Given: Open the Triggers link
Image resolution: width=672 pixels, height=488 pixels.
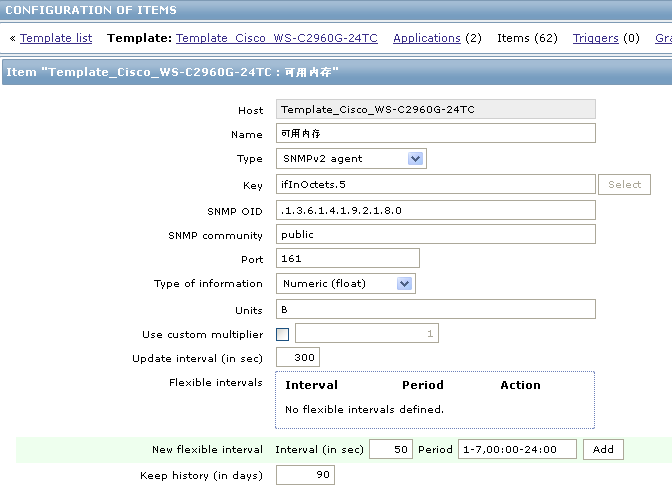Looking at the screenshot, I should pos(596,38).
